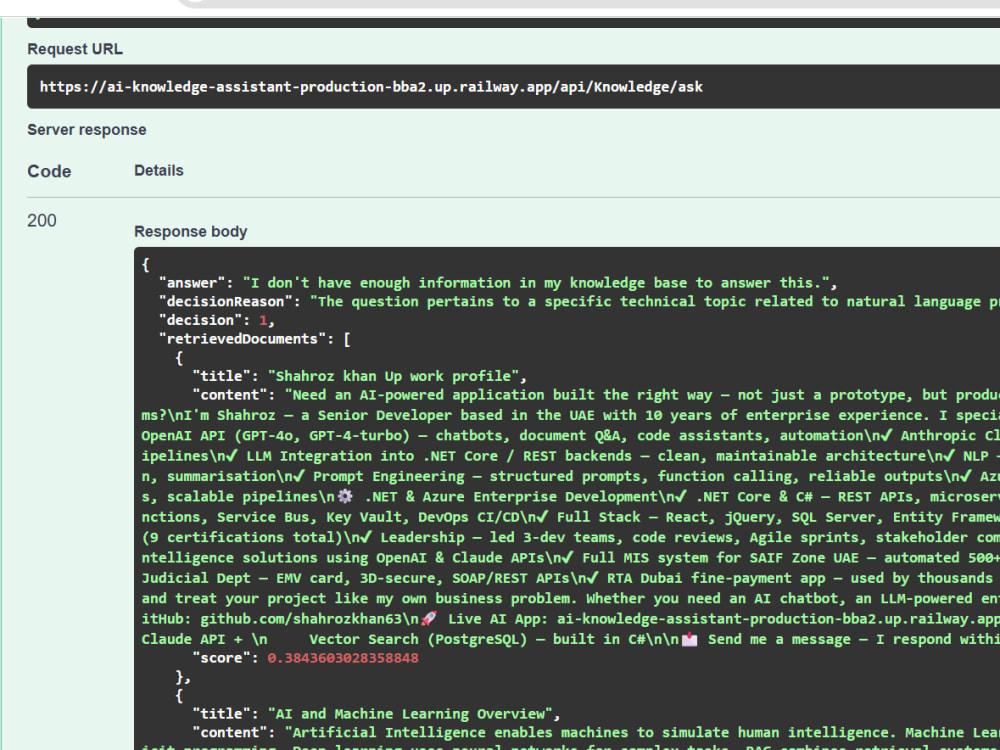Click the 'Details' column header

(159, 170)
